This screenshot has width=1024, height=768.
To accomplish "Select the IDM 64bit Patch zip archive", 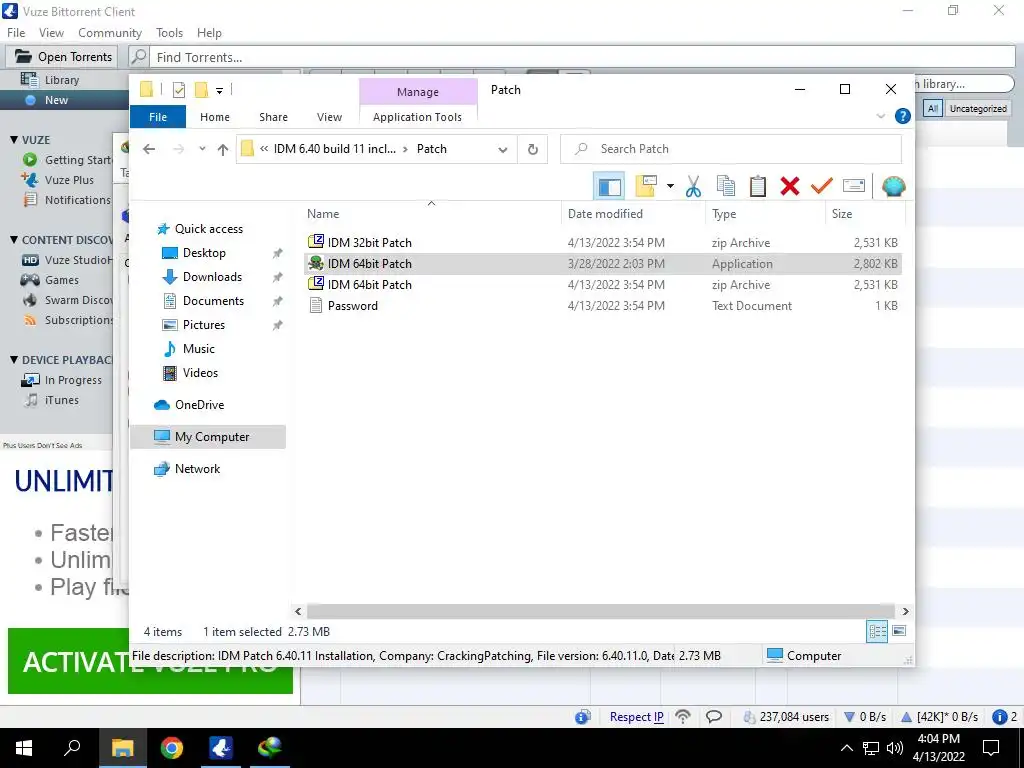I will point(603,285).
